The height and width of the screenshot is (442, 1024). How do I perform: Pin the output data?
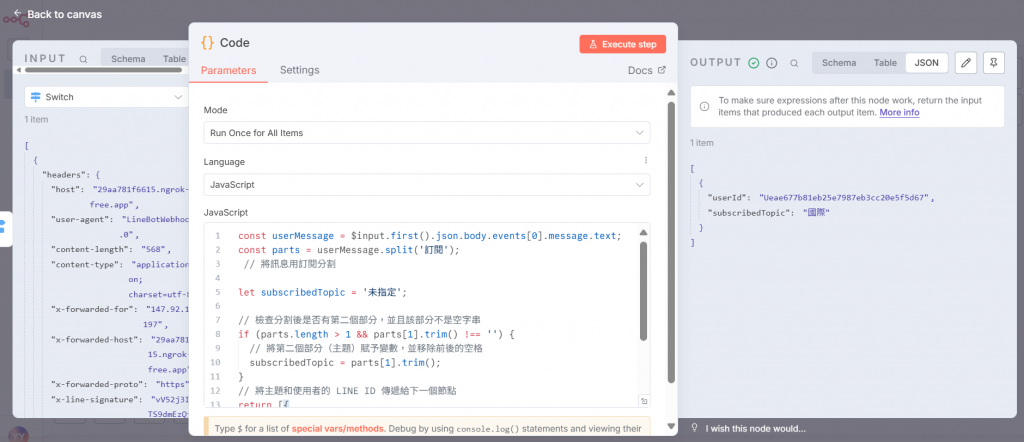coord(993,63)
